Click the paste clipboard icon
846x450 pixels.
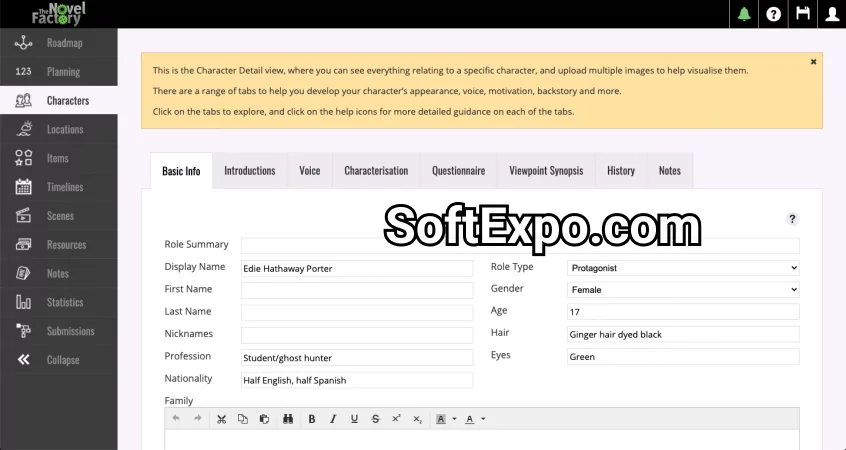tap(264, 419)
